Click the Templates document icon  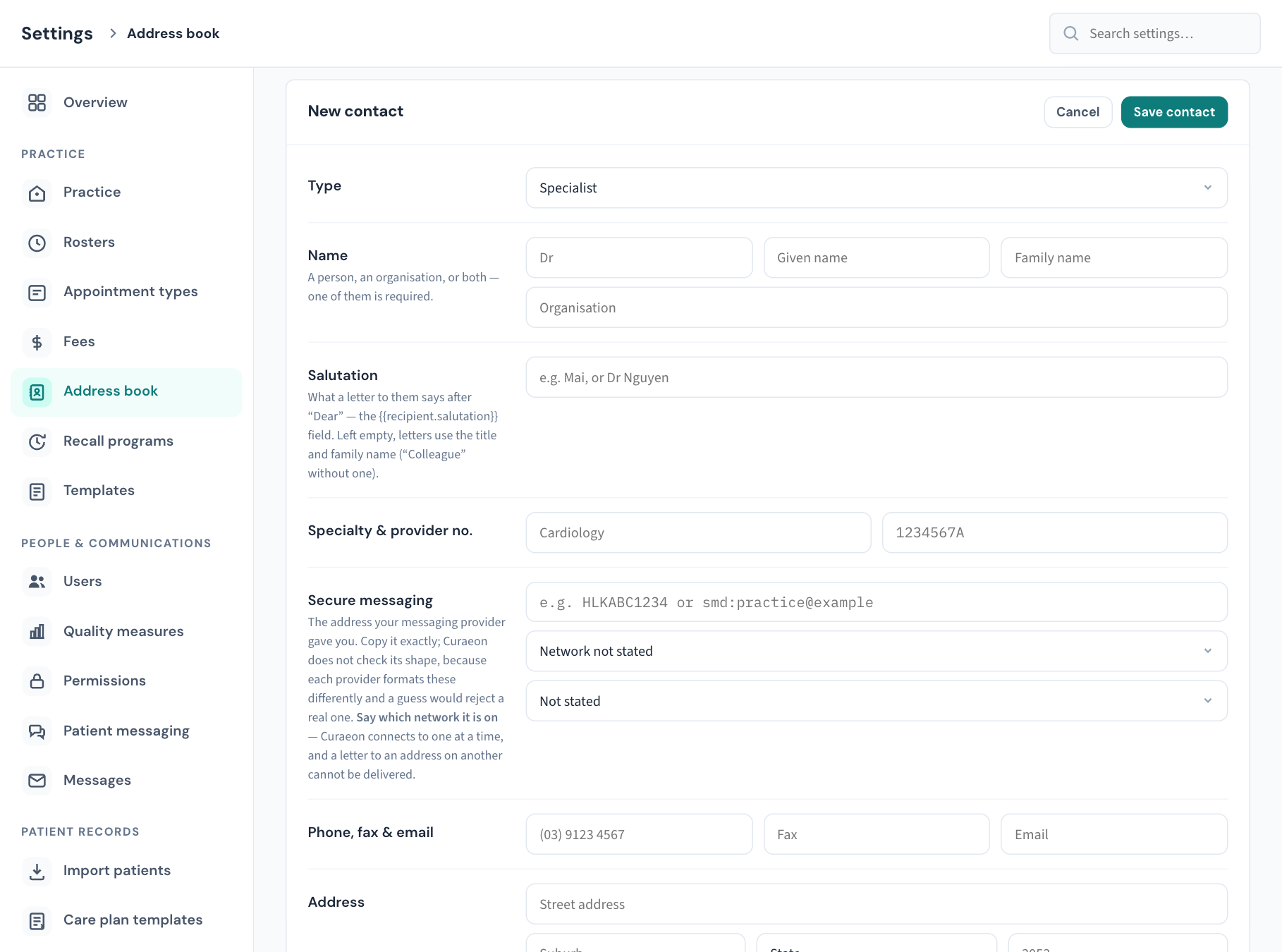pos(37,491)
